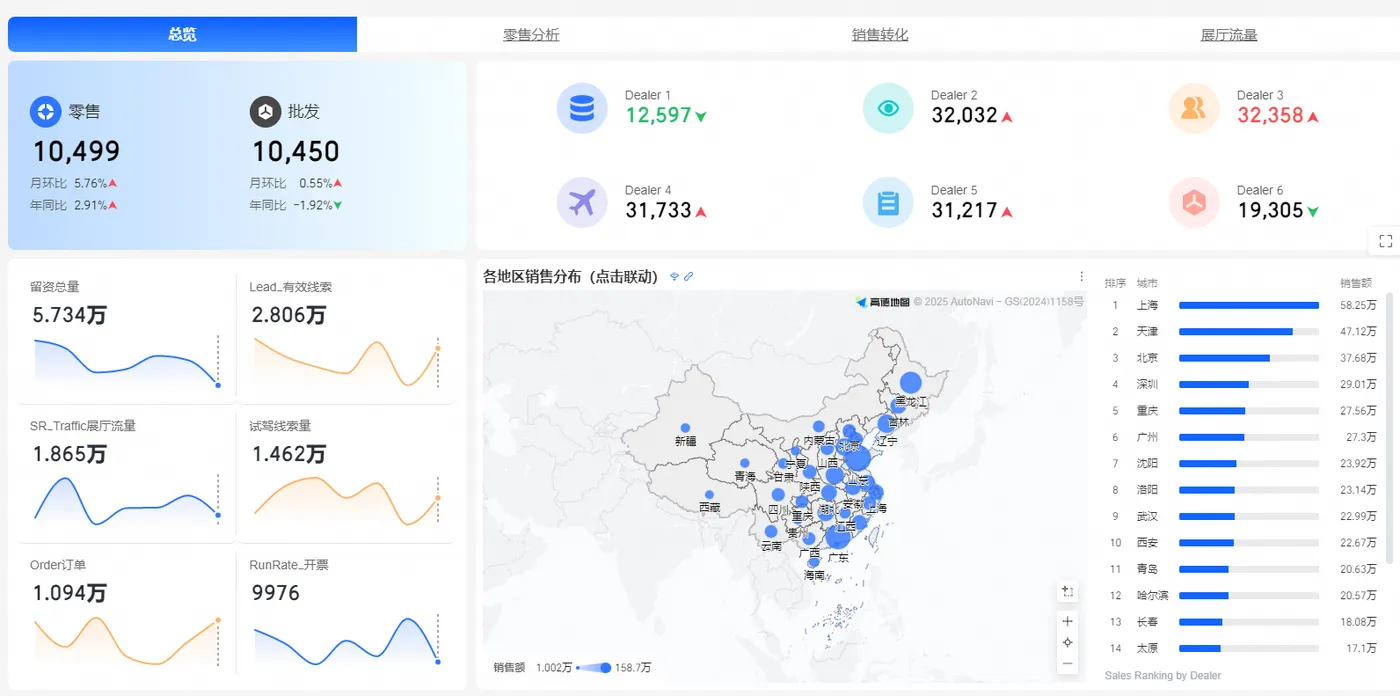Image resolution: width=1400 pixels, height=696 pixels.
Task: Click the linkage icon beside map title
Action: click(689, 277)
